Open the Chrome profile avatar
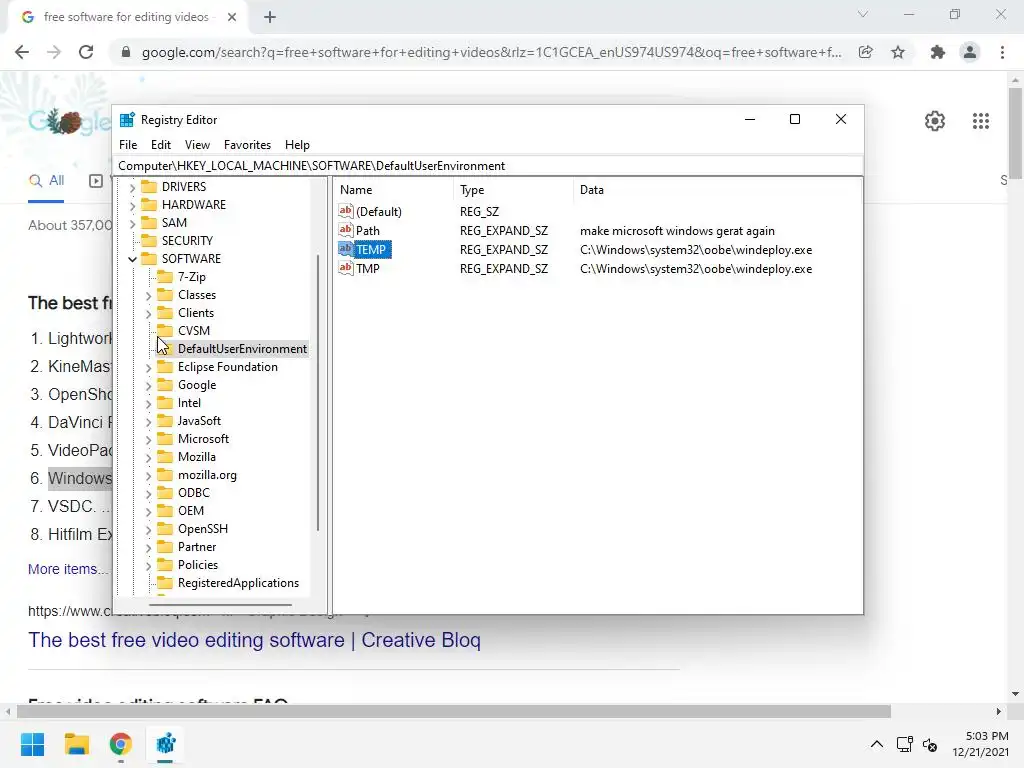Image resolution: width=1024 pixels, height=768 pixels. (970, 52)
